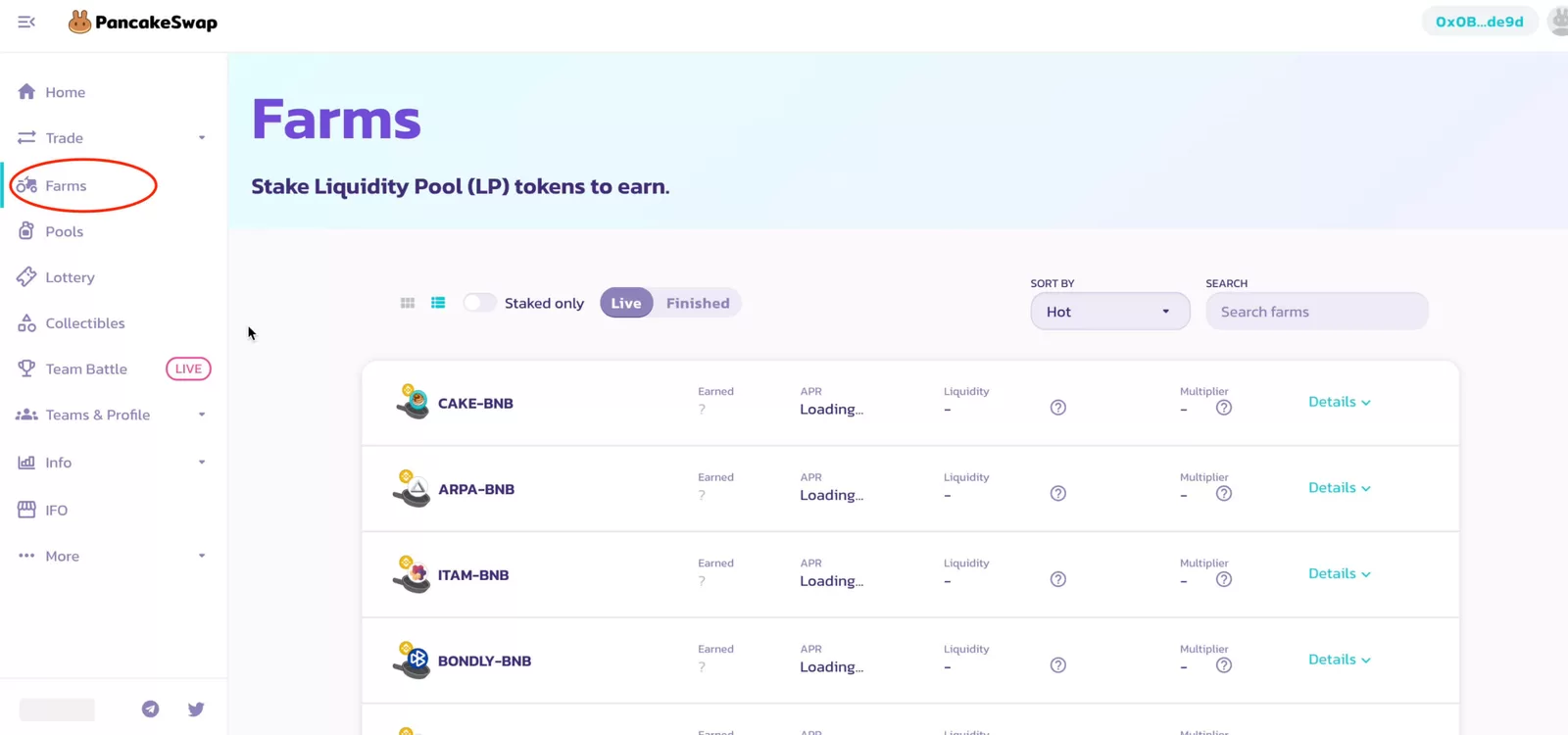Image resolution: width=1568 pixels, height=735 pixels.
Task: Click the ARPA-BNB farm name
Action: tap(476, 489)
